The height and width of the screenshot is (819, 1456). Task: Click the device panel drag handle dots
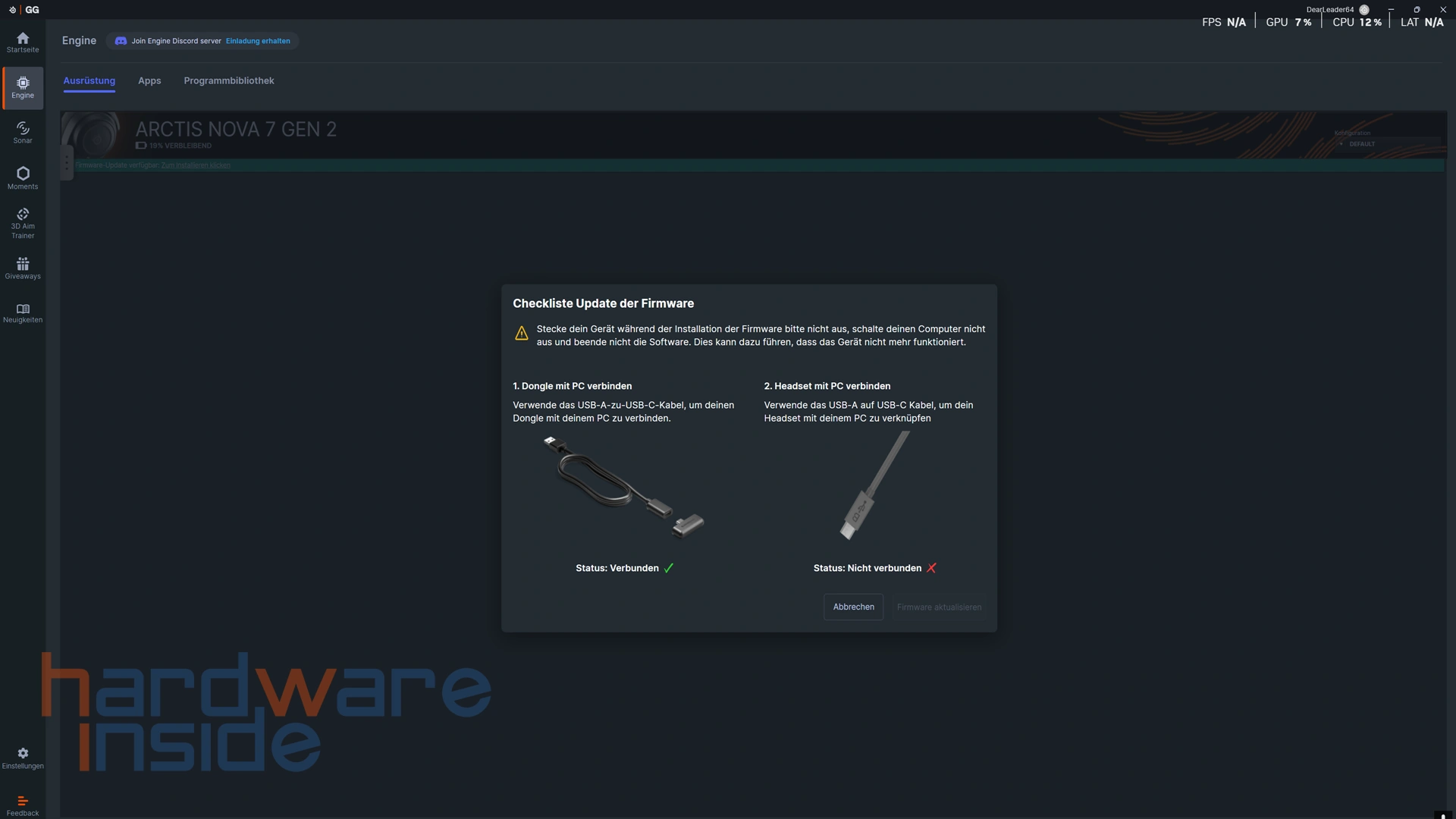(x=67, y=163)
